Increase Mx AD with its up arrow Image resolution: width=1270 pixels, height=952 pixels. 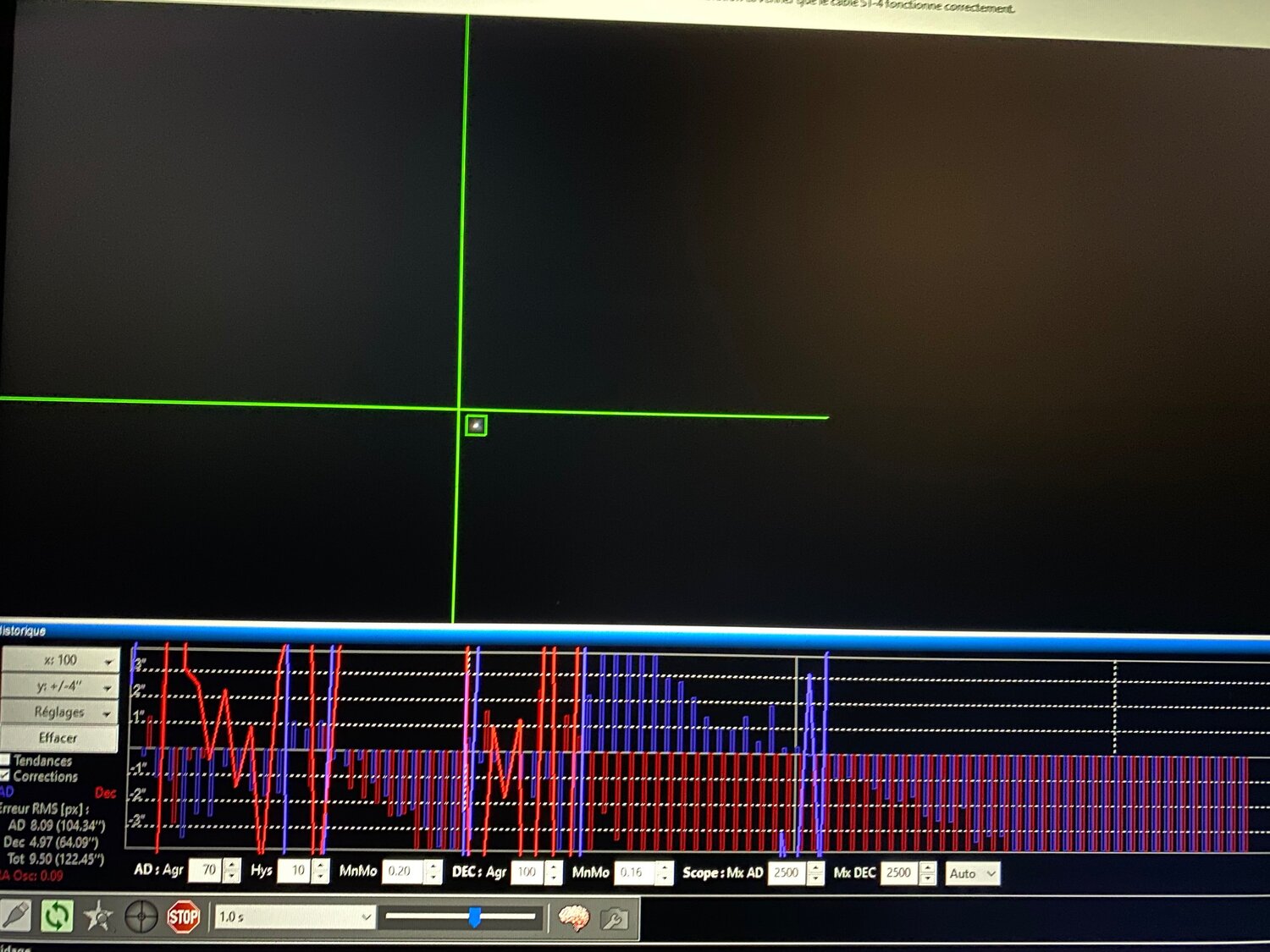pos(816,867)
